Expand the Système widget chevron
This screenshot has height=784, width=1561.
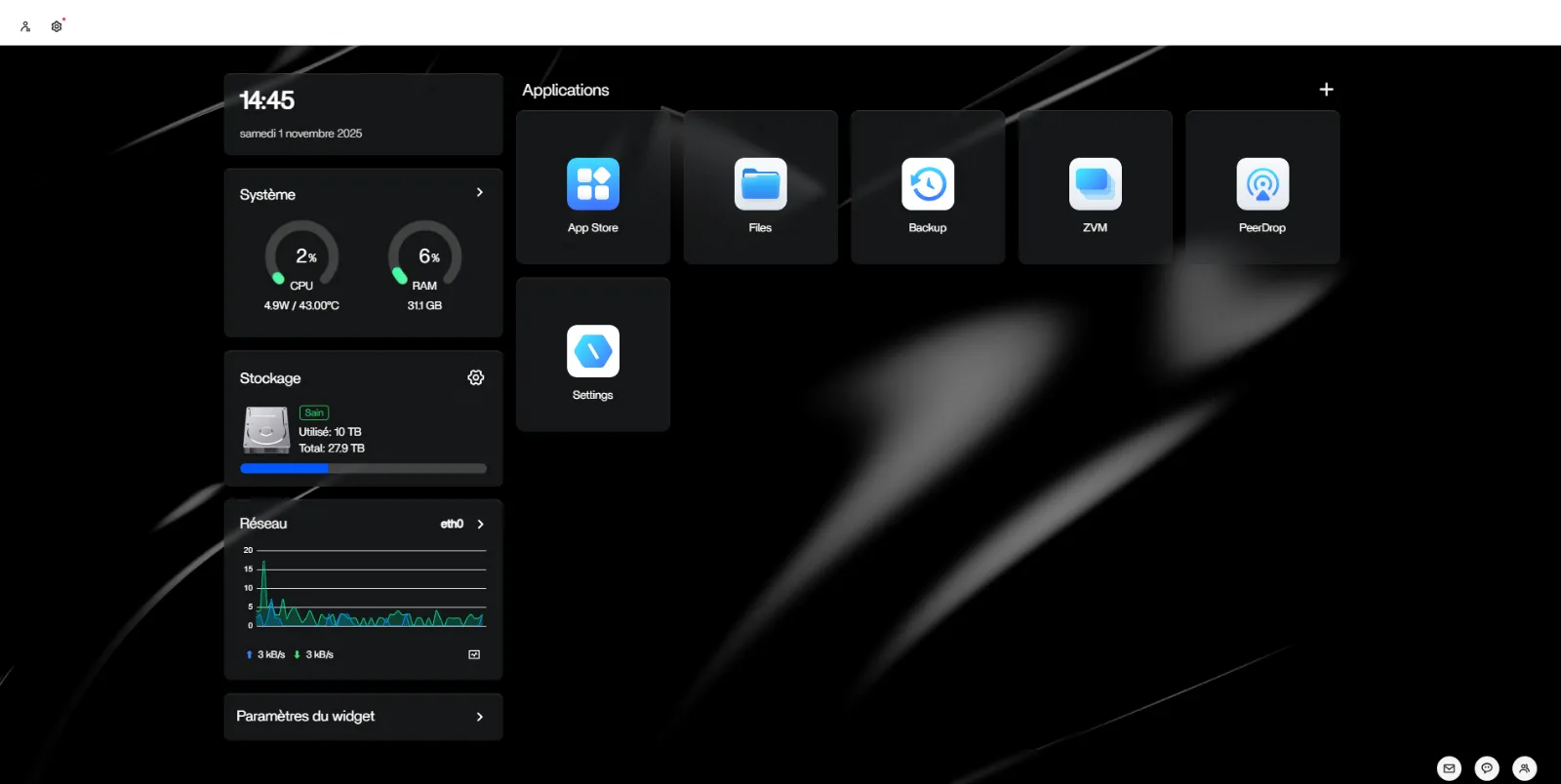point(479,192)
